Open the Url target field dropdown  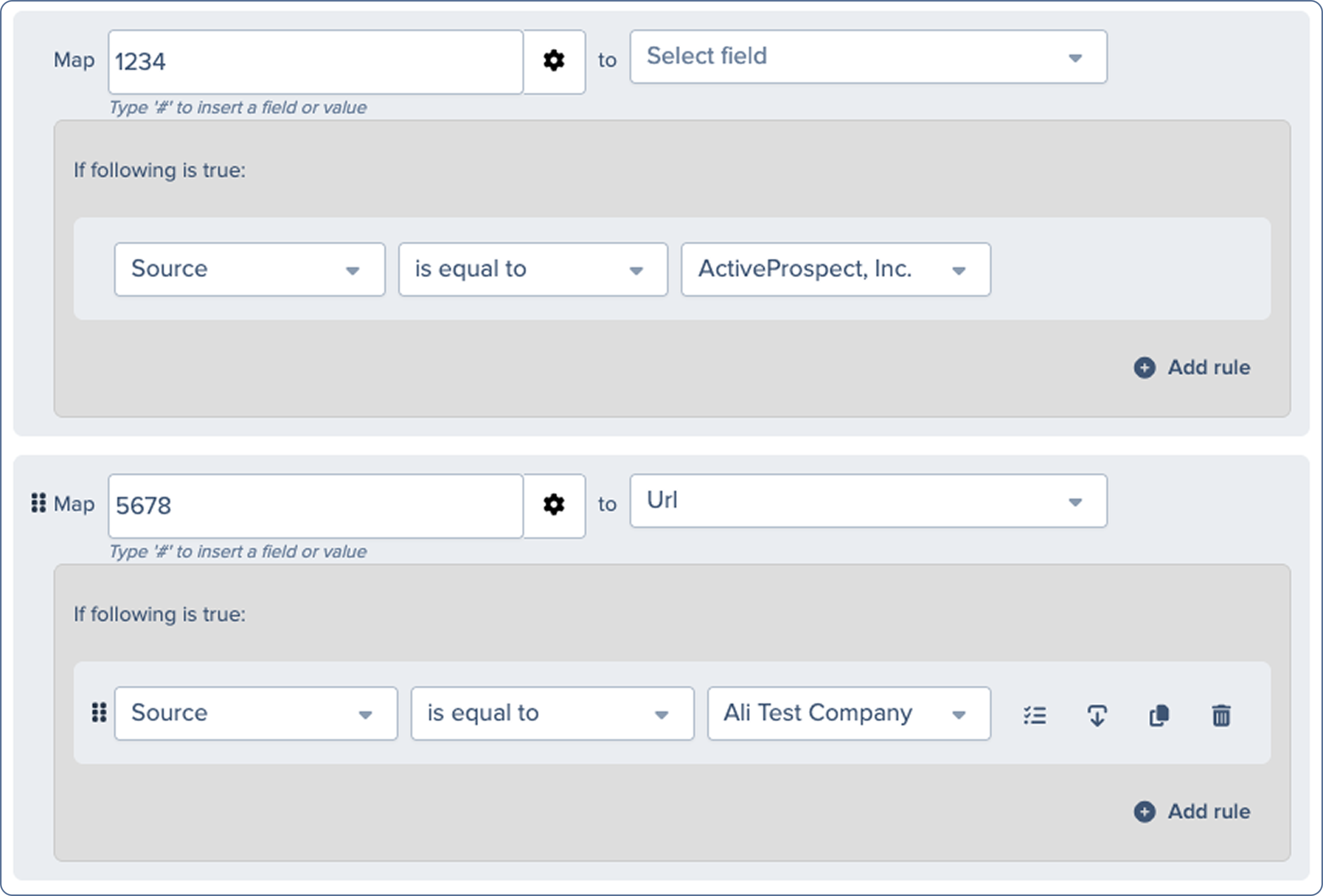tap(868, 501)
